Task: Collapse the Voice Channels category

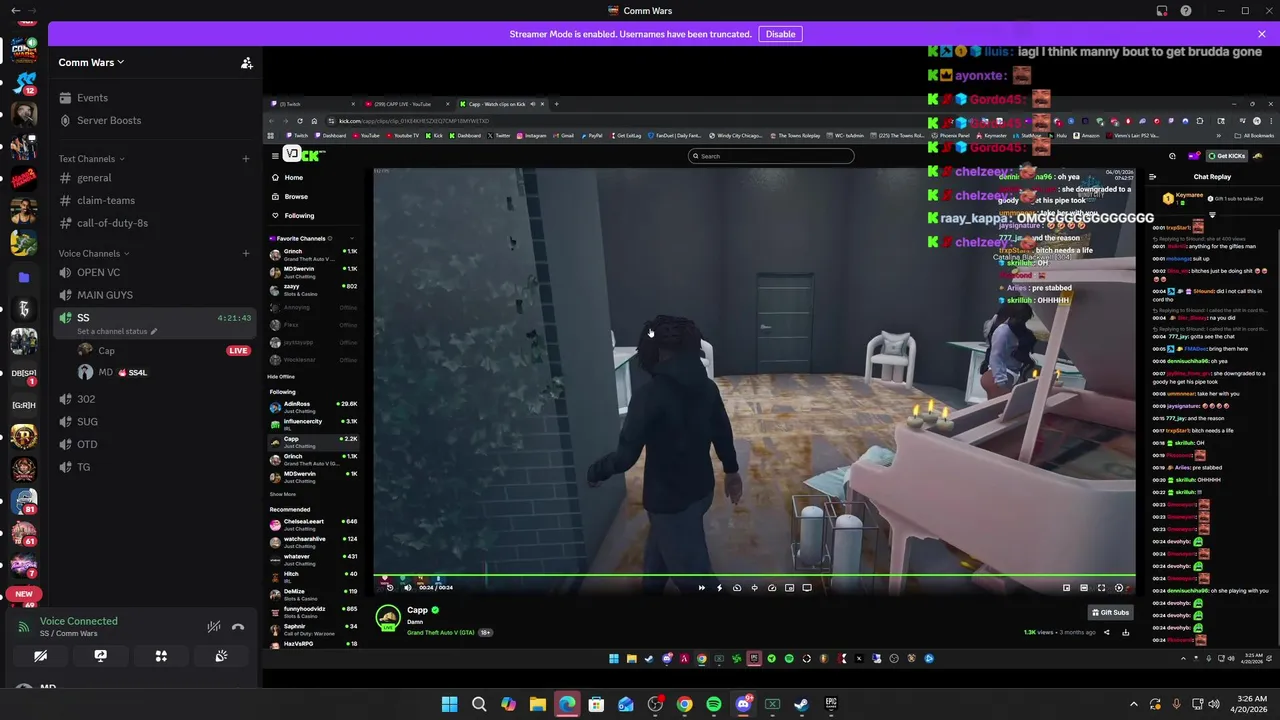Action: (94, 253)
